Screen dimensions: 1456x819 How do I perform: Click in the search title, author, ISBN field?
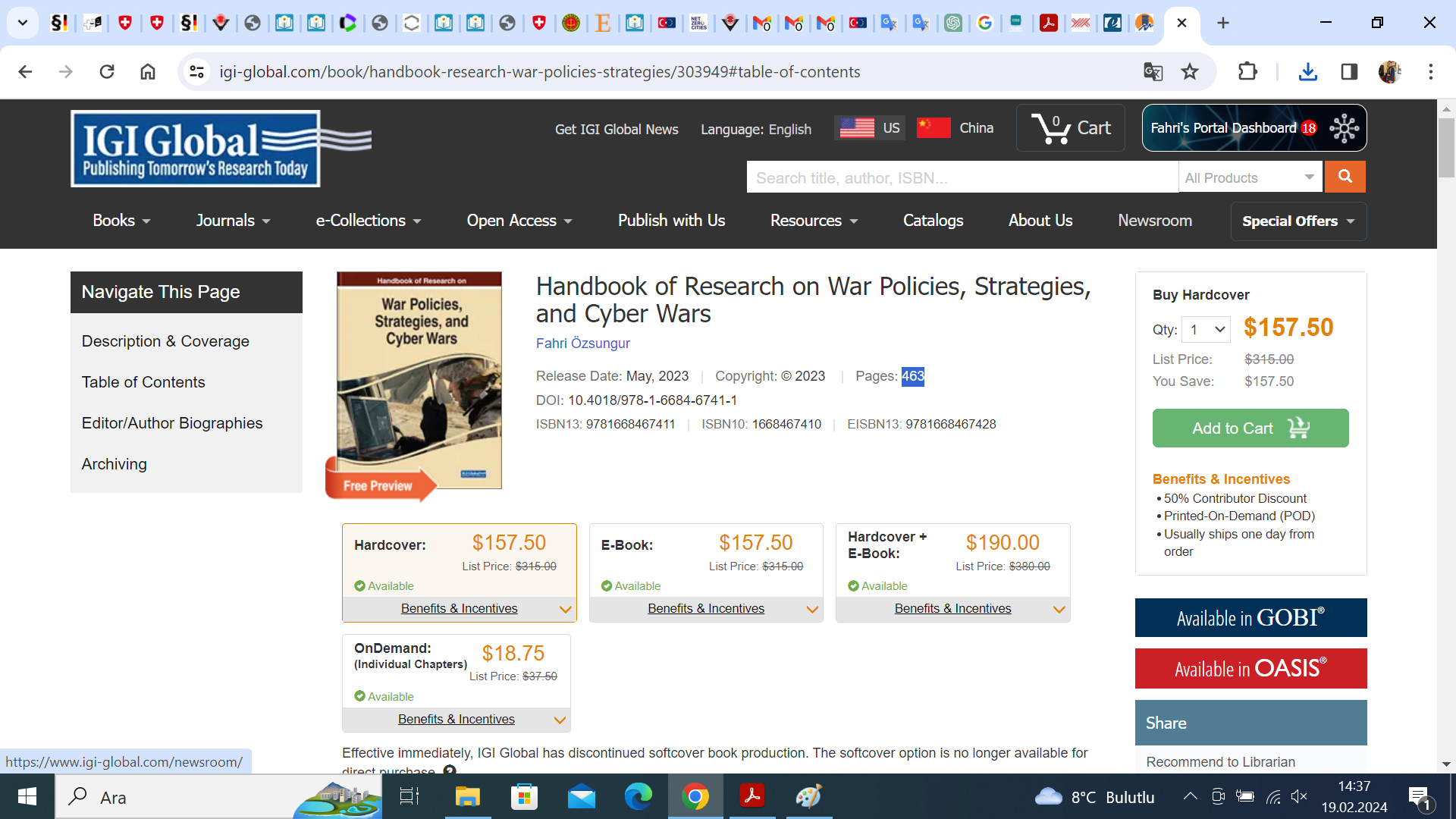click(x=962, y=177)
